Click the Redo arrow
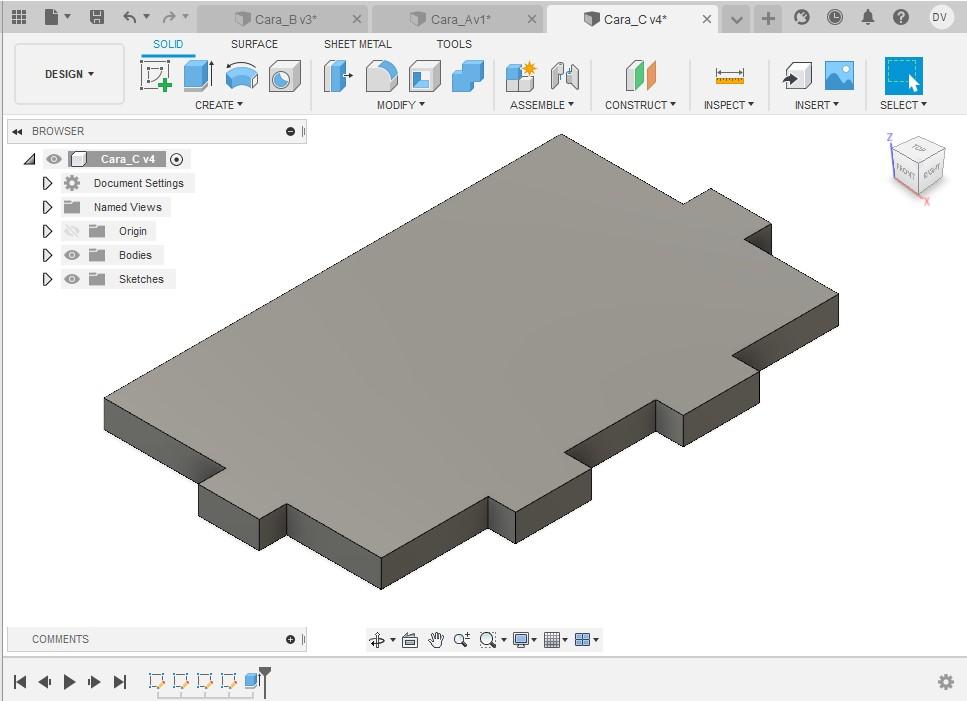 [168, 17]
